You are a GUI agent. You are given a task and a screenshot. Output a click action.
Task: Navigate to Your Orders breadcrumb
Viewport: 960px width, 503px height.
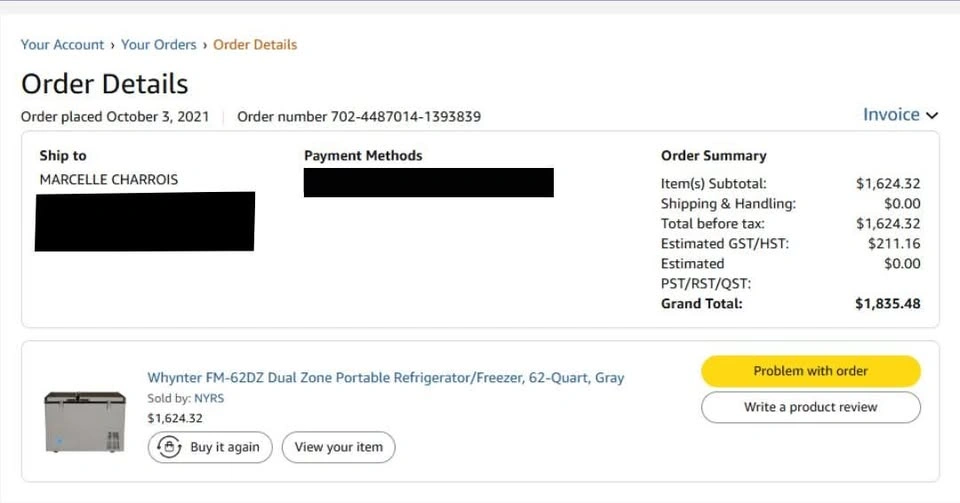coord(161,45)
